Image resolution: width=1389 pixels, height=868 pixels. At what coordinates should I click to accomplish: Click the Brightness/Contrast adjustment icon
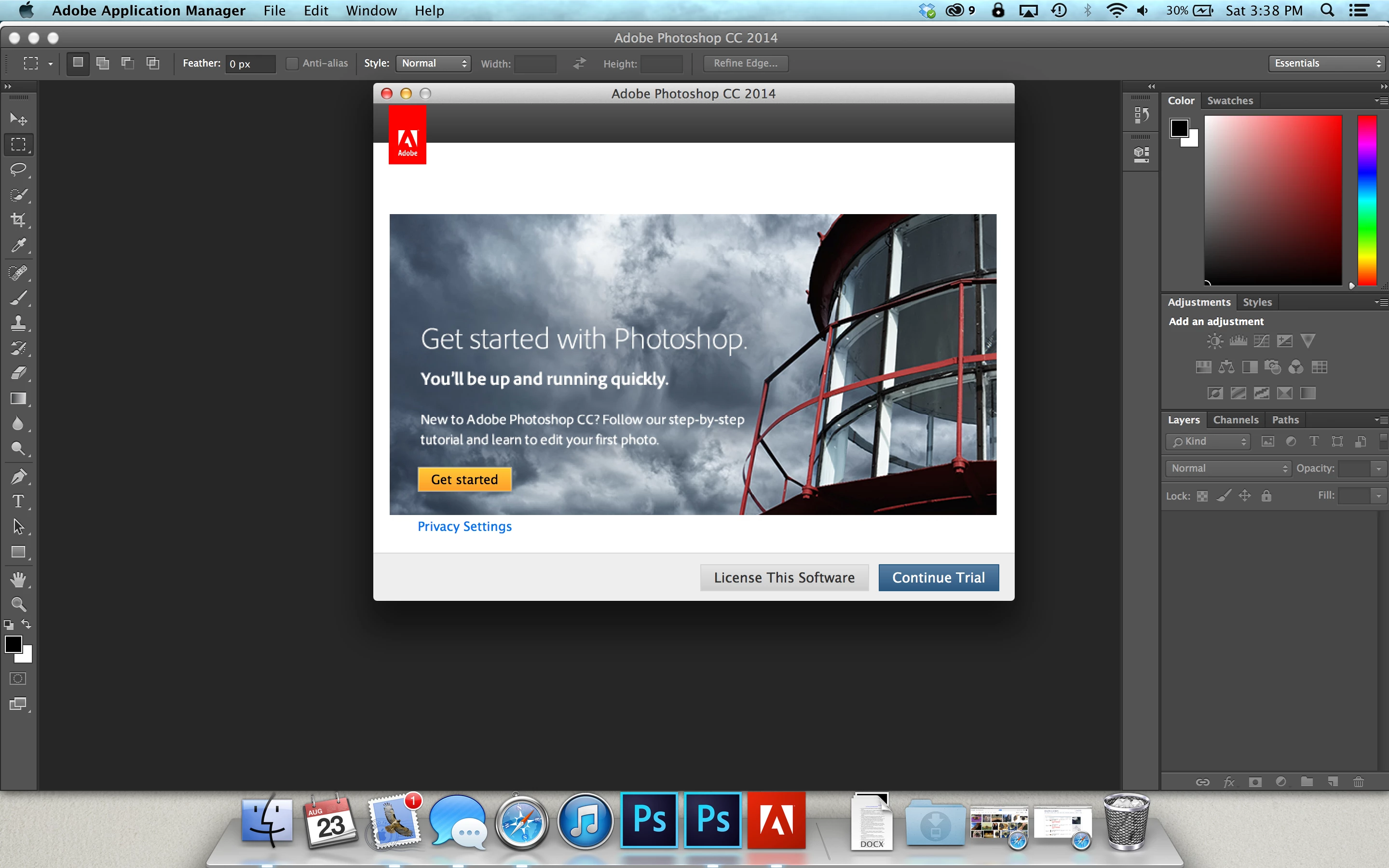[1214, 341]
